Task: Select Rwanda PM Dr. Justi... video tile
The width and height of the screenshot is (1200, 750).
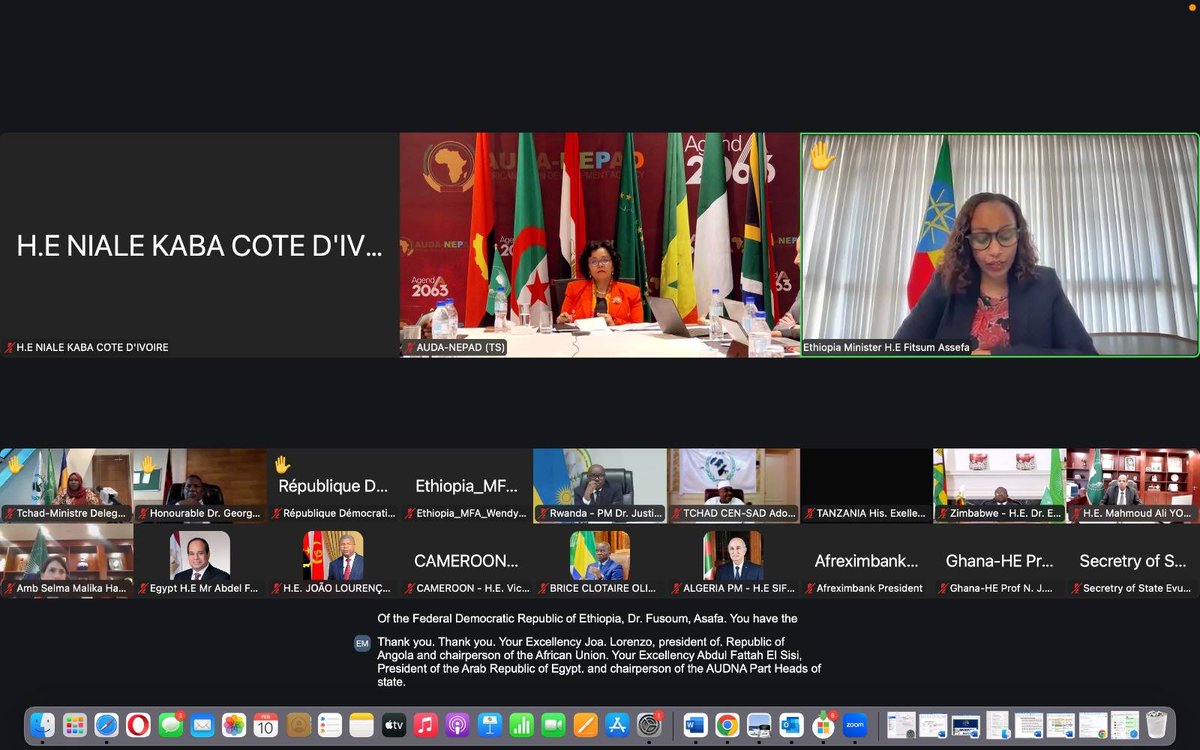Action: point(600,485)
